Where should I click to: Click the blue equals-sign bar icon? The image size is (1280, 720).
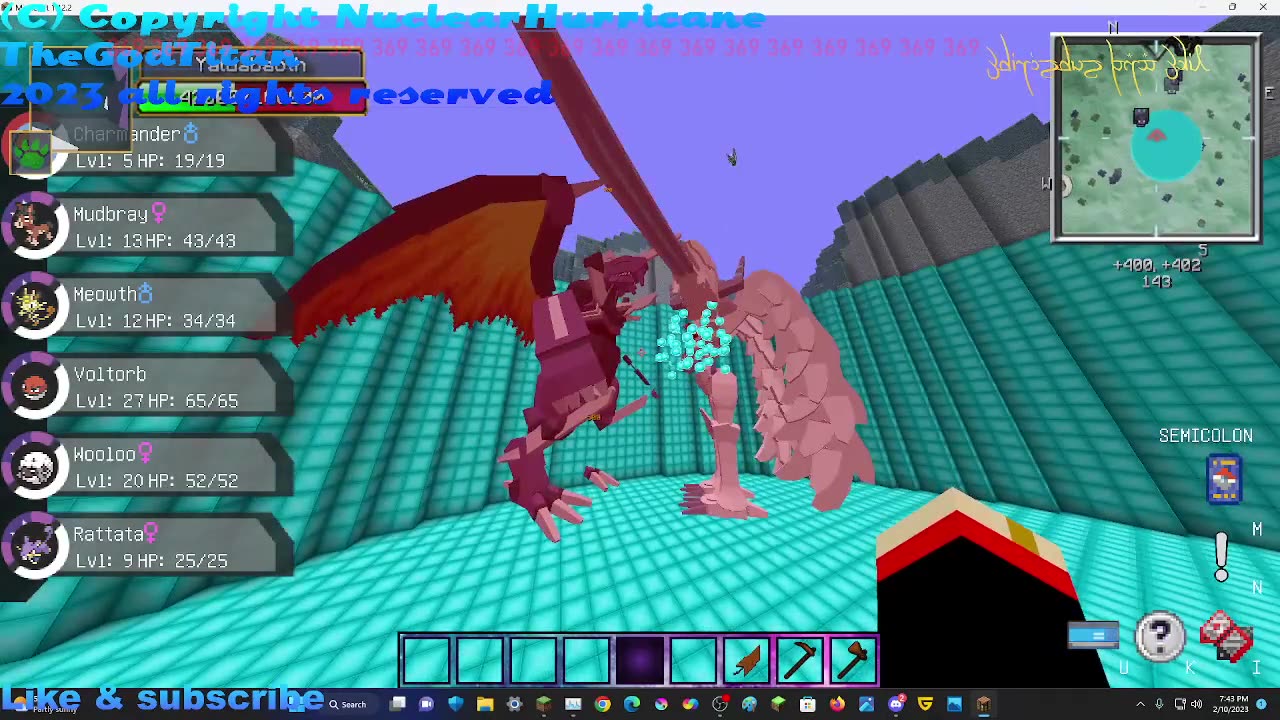click(1093, 635)
